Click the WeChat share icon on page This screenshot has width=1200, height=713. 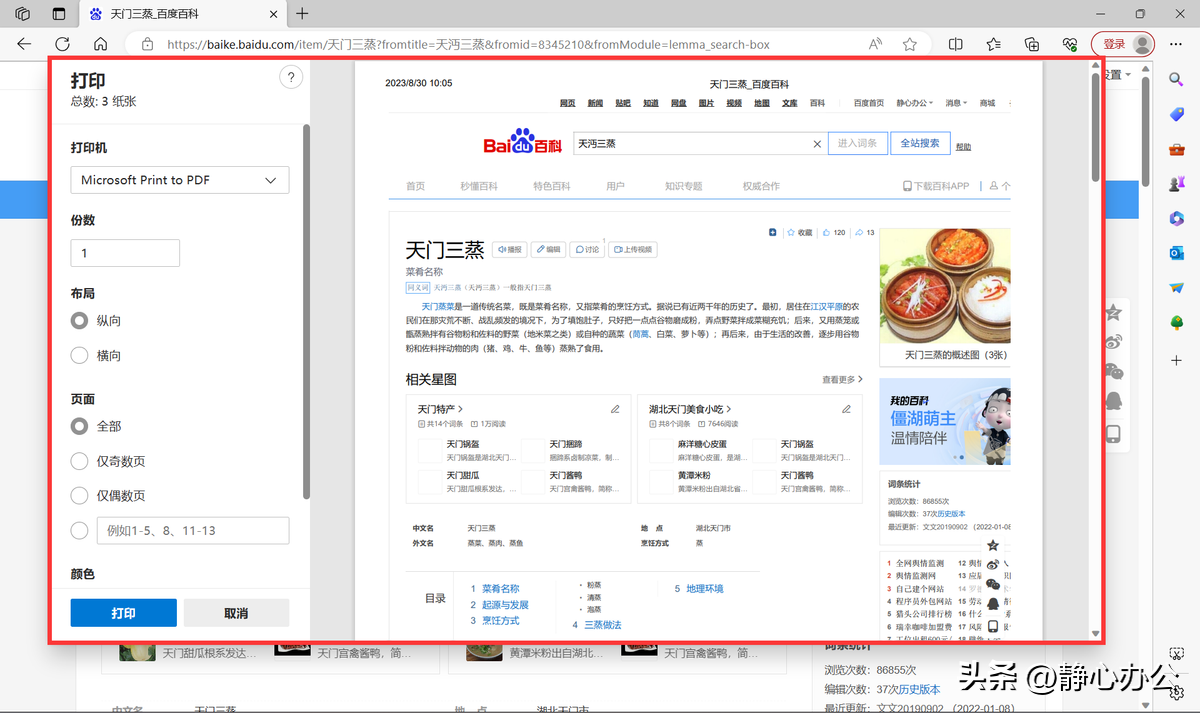pyautogui.click(x=1113, y=371)
